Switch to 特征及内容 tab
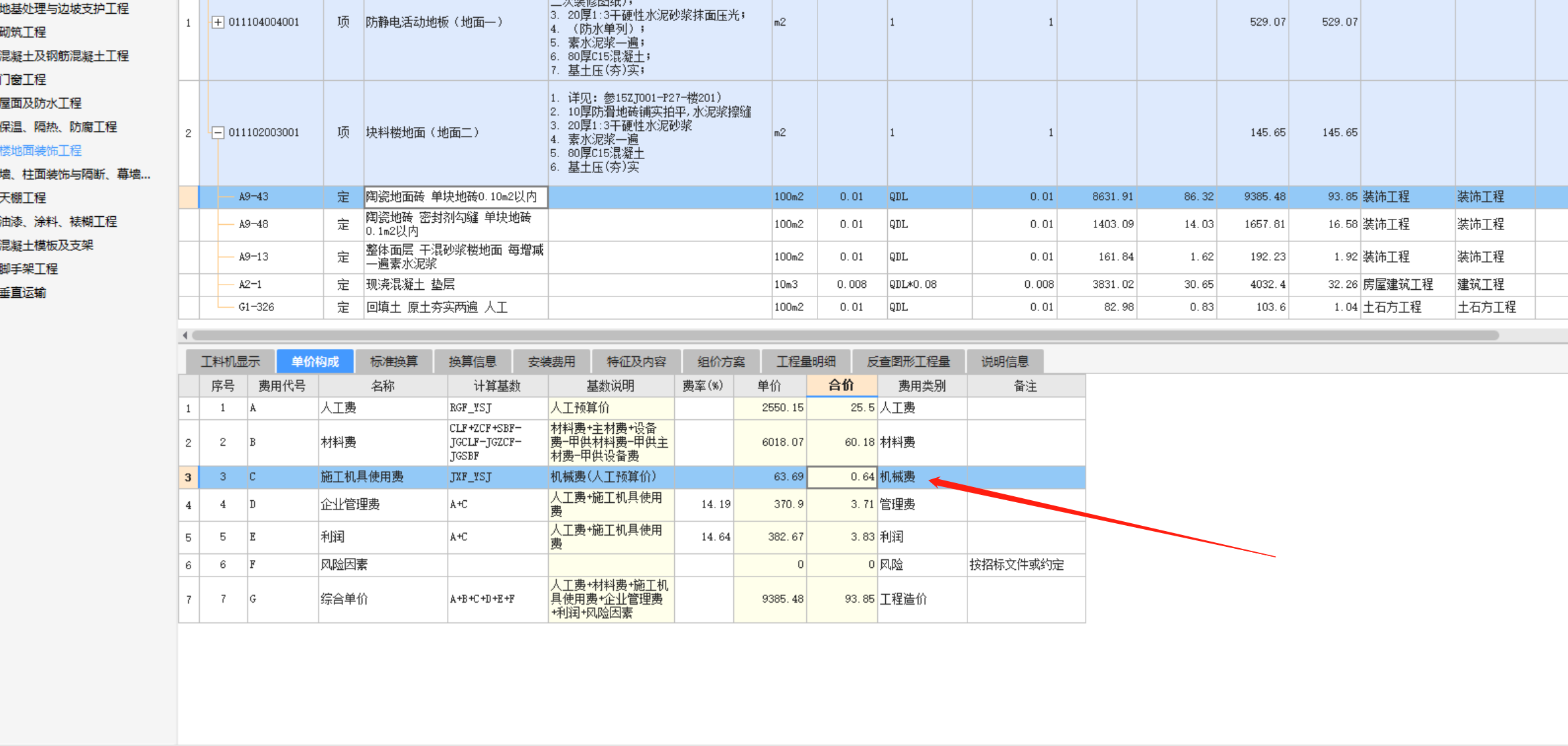The width and height of the screenshot is (1568, 746). (x=636, y=361)
